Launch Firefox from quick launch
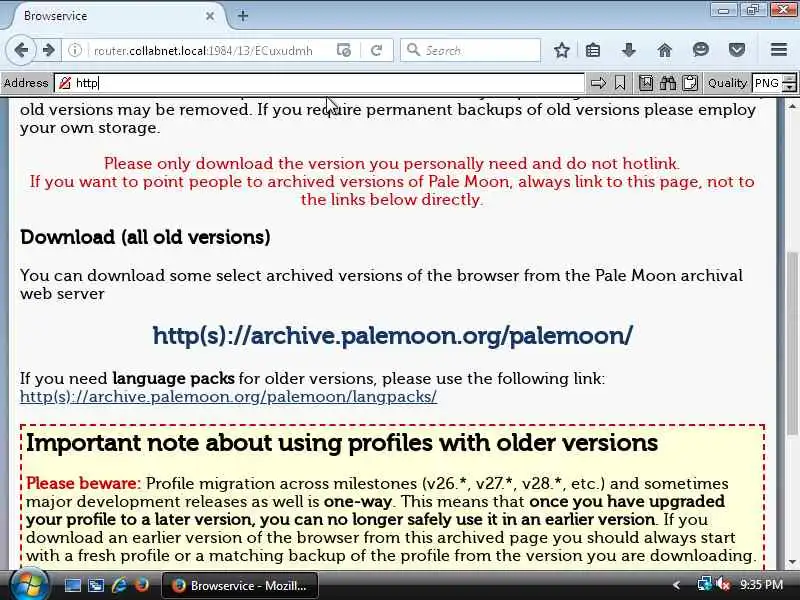The height and width of the screenshot is (600, 800). coord(142,585)
